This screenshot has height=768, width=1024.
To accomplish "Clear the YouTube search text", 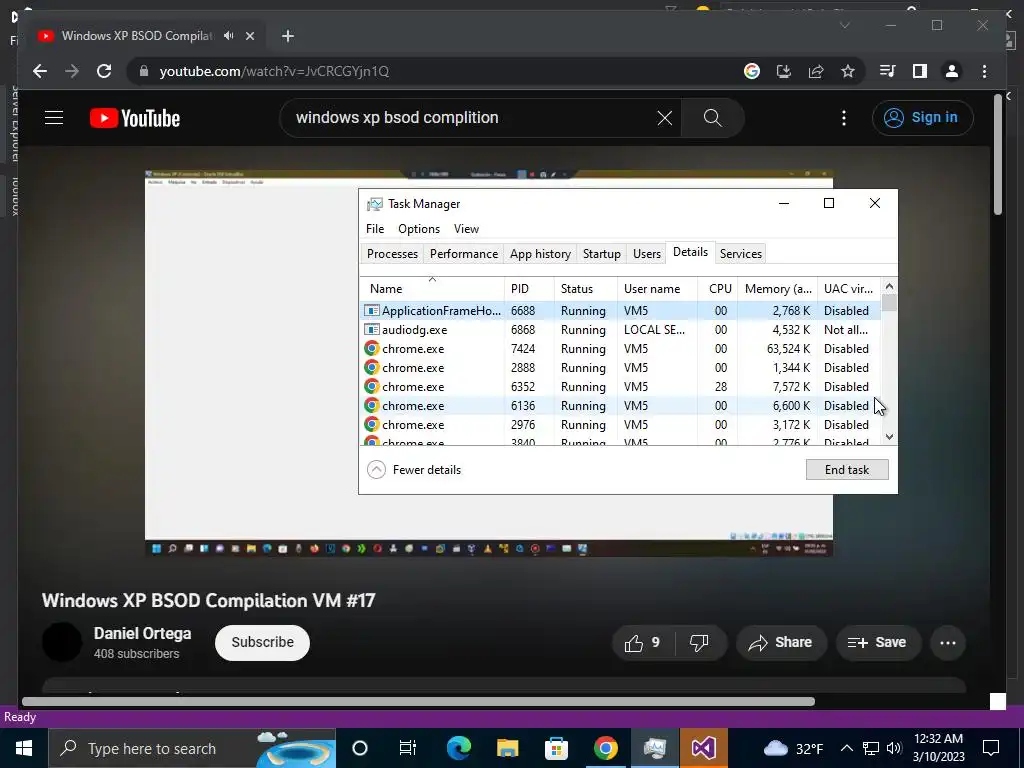I will click(x=664, y=118).
